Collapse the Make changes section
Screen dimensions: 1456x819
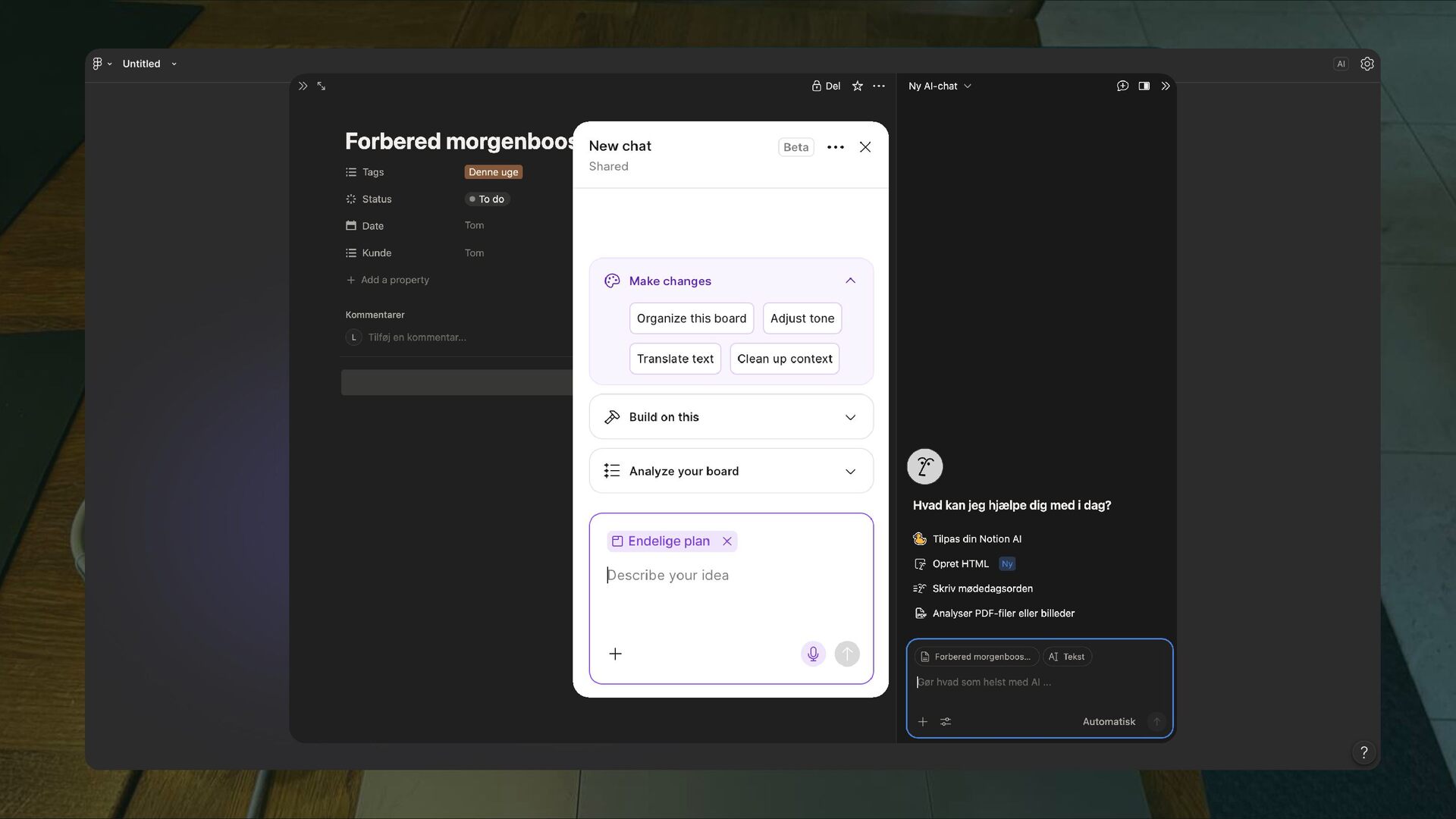pos(850,281)
